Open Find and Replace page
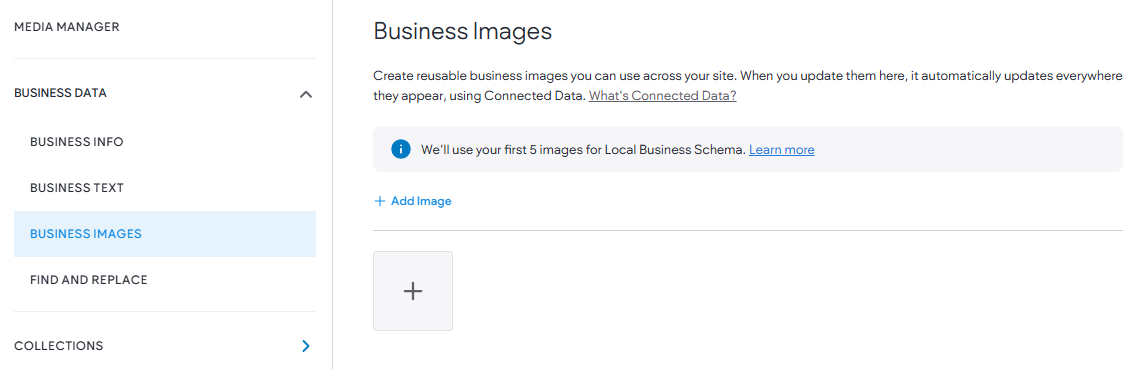This screenshot has width=1143, height=369. pos(89,280)
